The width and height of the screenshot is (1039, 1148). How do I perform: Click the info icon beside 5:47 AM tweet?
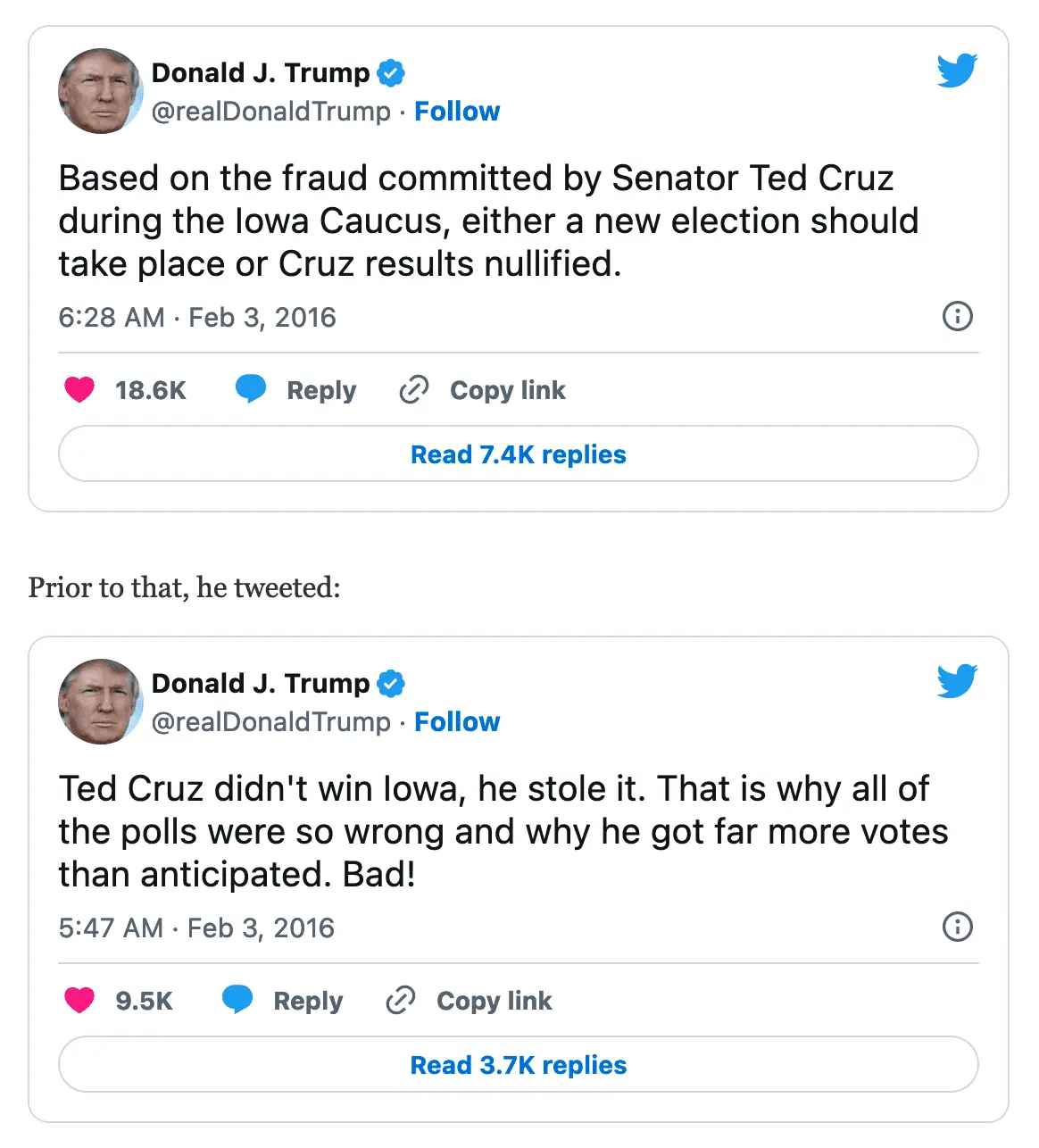pyautogui.click(x=958, y=927)
